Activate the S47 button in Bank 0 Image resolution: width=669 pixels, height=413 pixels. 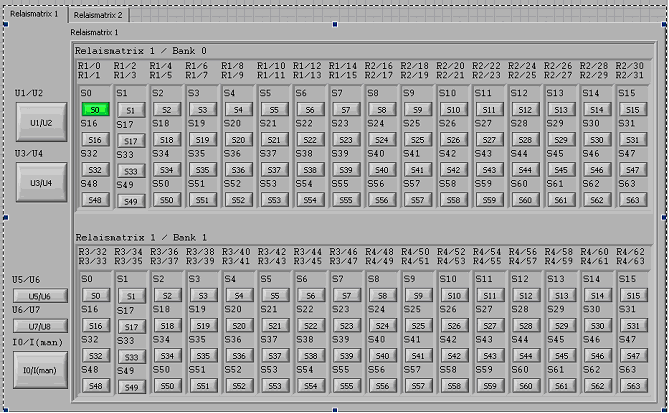pos(633,170)
